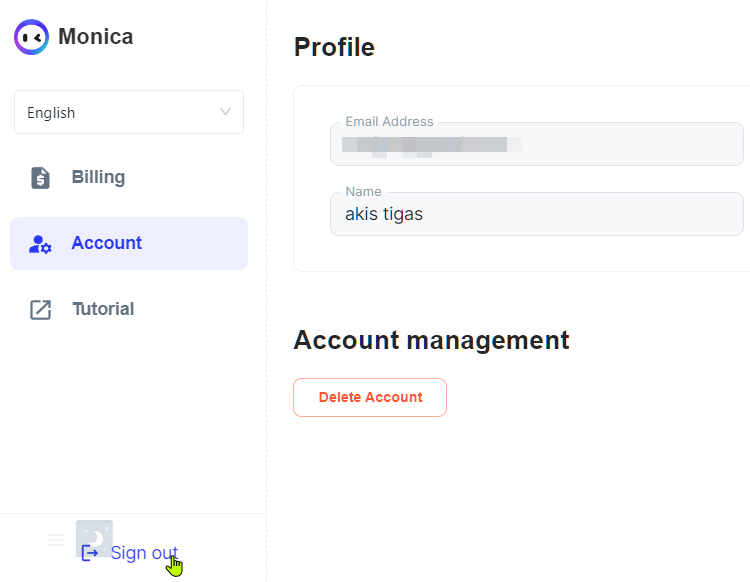Click the Email Address field label
This screenshot has height=582, width=750.
click(x=389, y=122)
